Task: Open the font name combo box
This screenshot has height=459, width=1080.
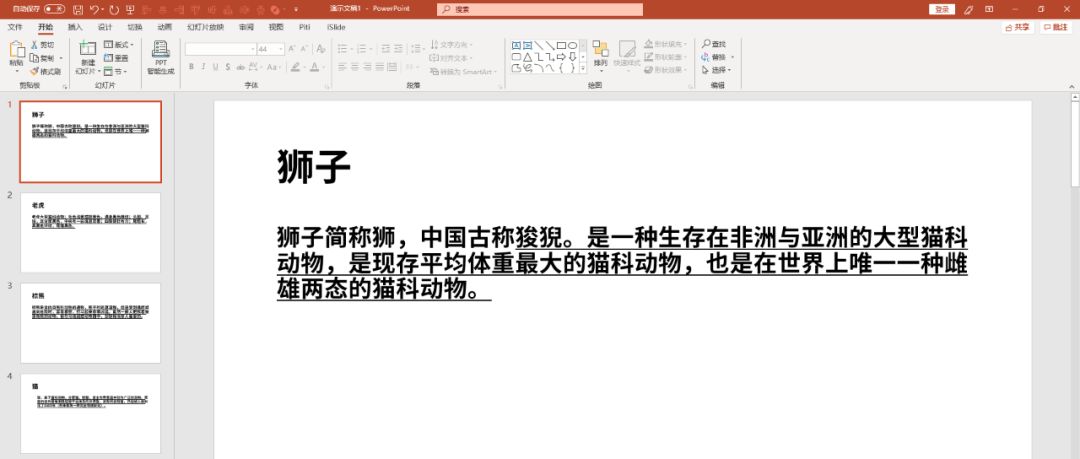Action: (220, 49)
